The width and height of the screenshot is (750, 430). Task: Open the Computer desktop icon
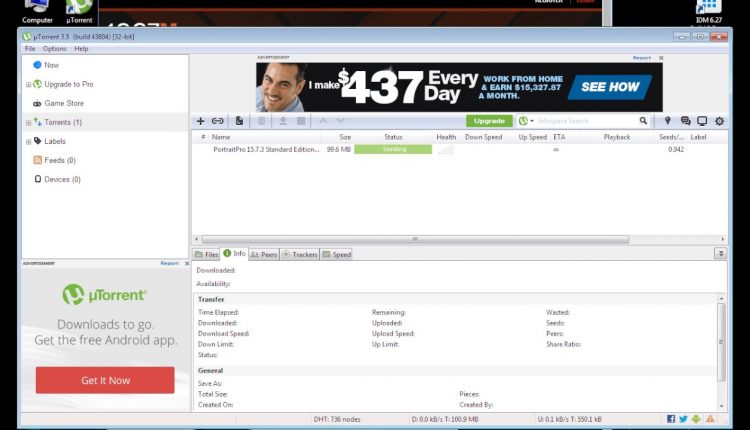[37, 11]
